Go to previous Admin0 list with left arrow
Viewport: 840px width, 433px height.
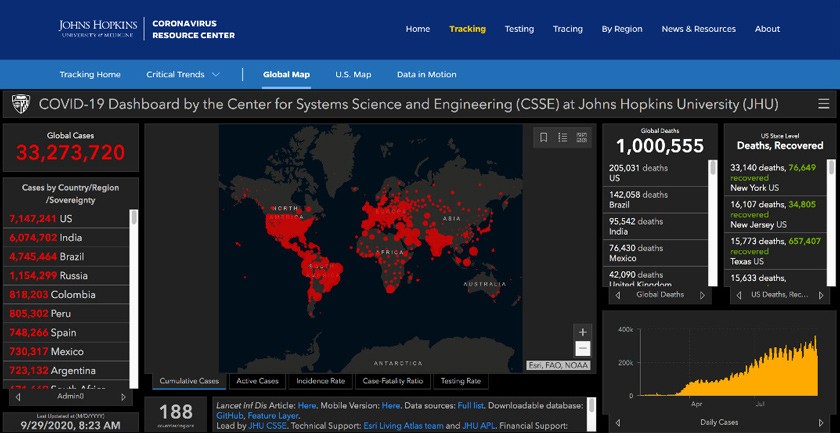point(18,397)
